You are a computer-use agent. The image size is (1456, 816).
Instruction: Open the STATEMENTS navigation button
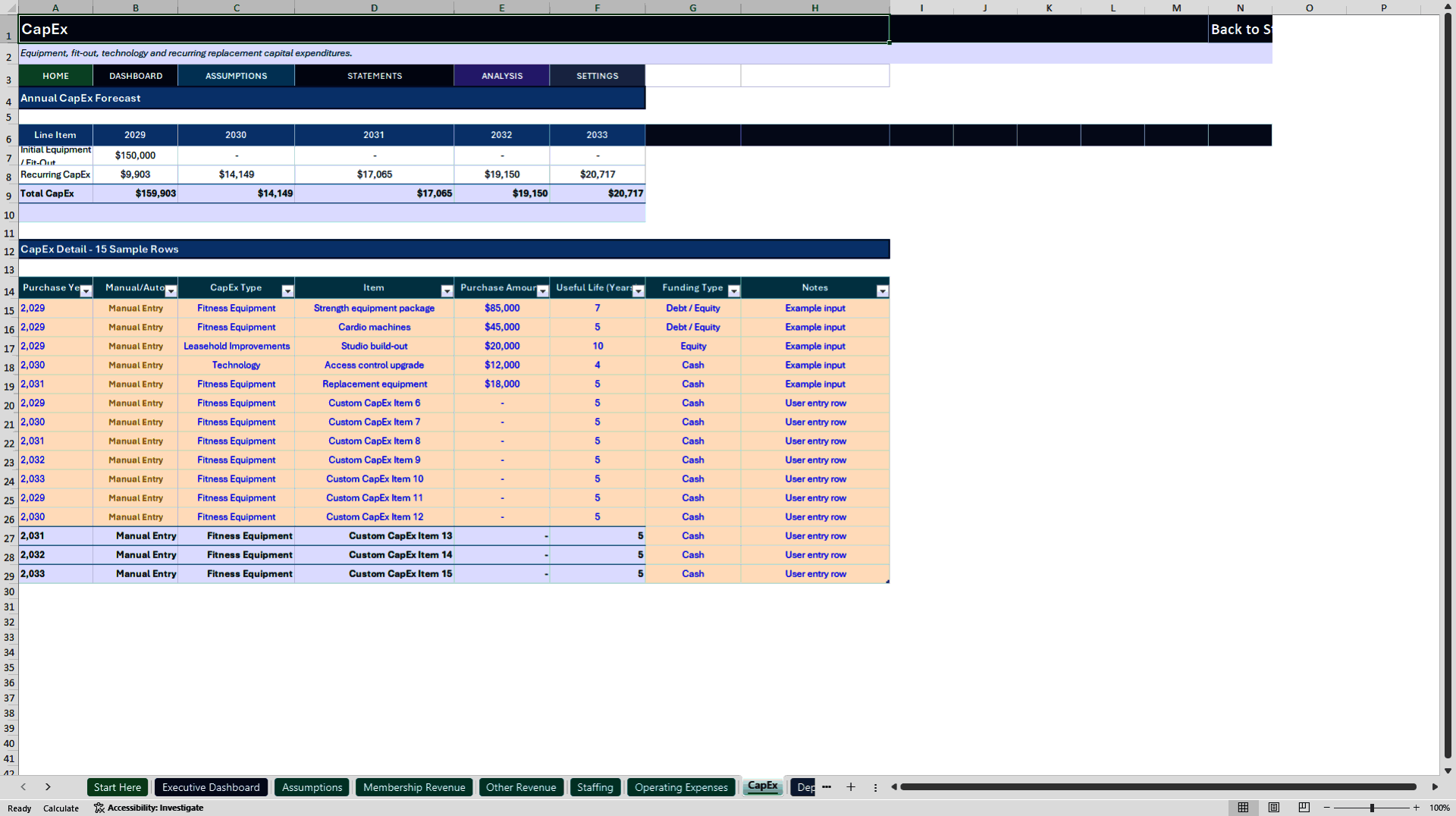point(375,76)
